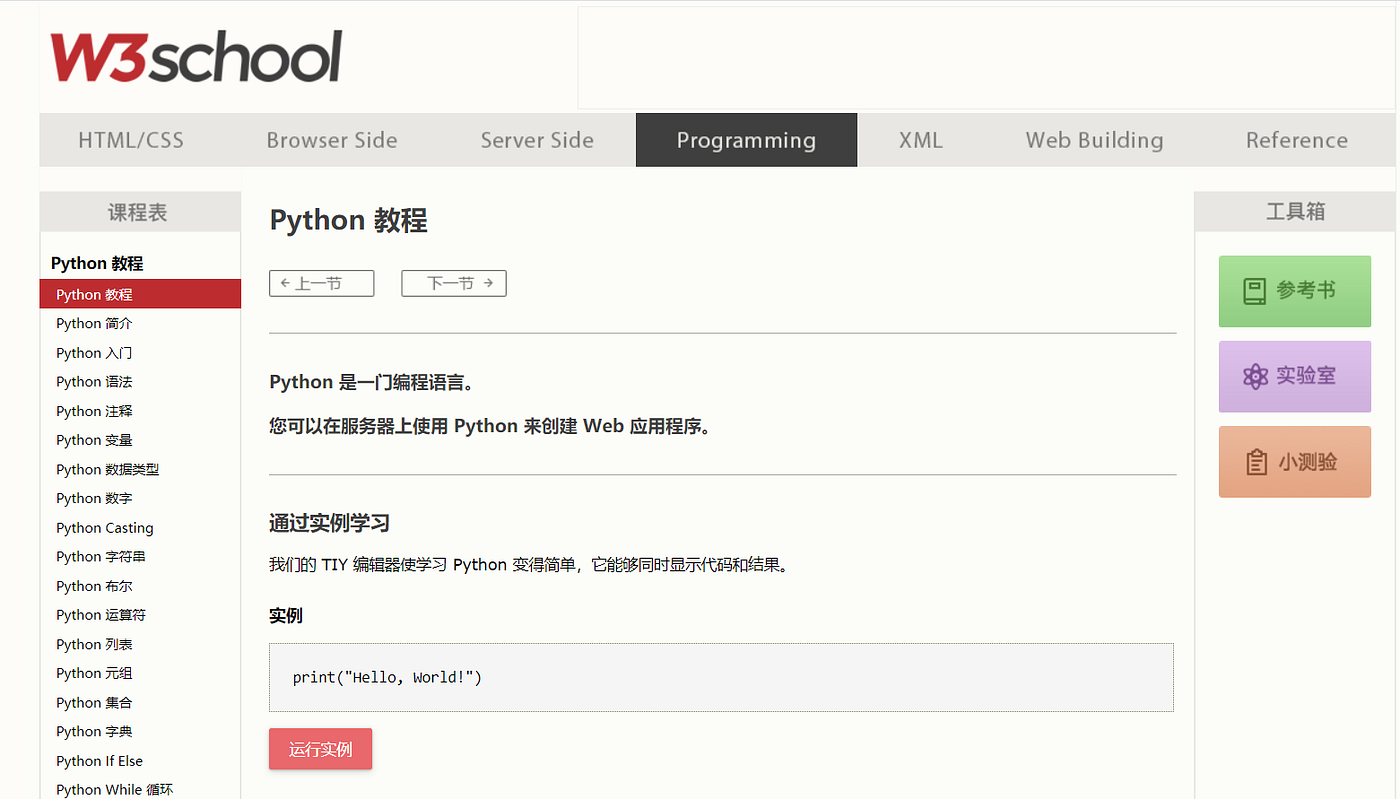
Task: Open the Reference menu item
Action: [x=1296, y=140]
